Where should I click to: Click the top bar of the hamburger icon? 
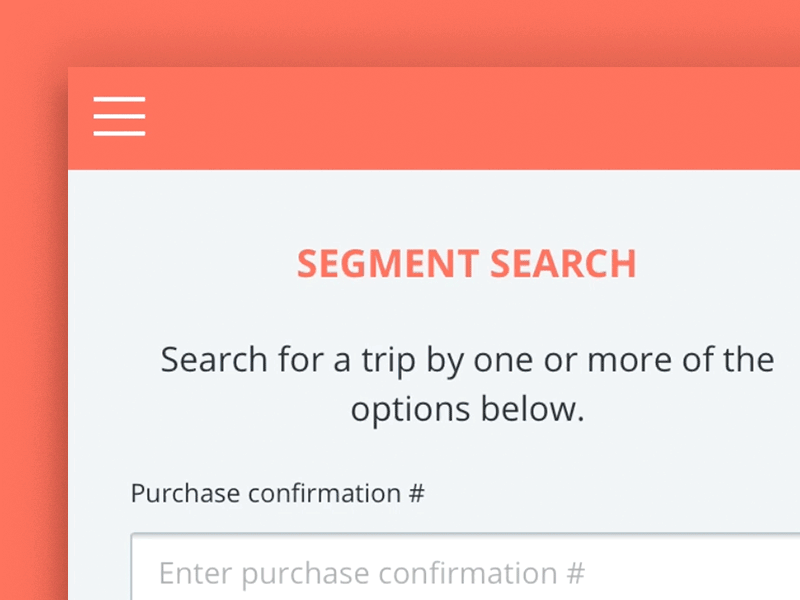[x=119, y=99]
